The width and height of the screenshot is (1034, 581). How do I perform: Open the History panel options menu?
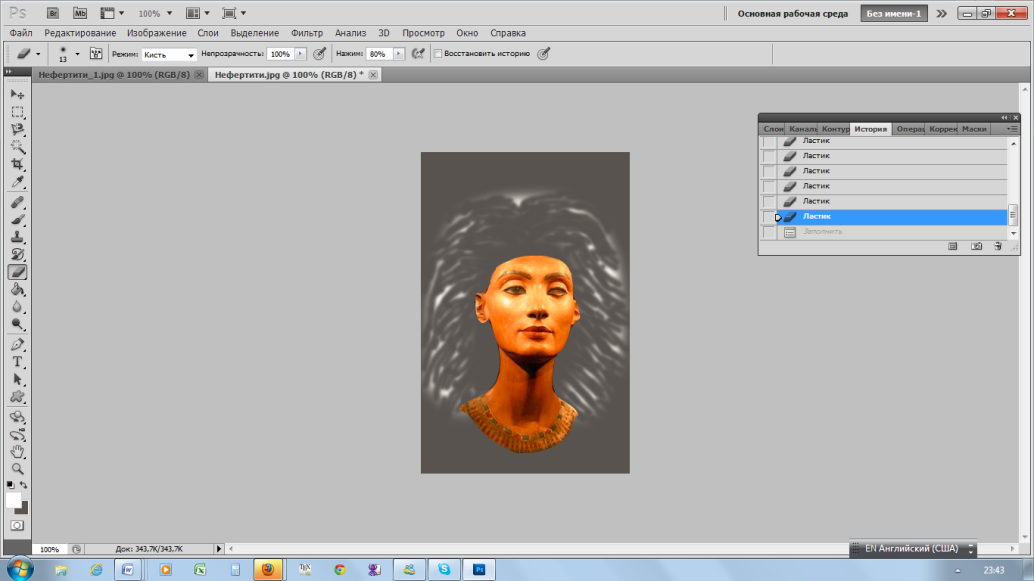1012,129
